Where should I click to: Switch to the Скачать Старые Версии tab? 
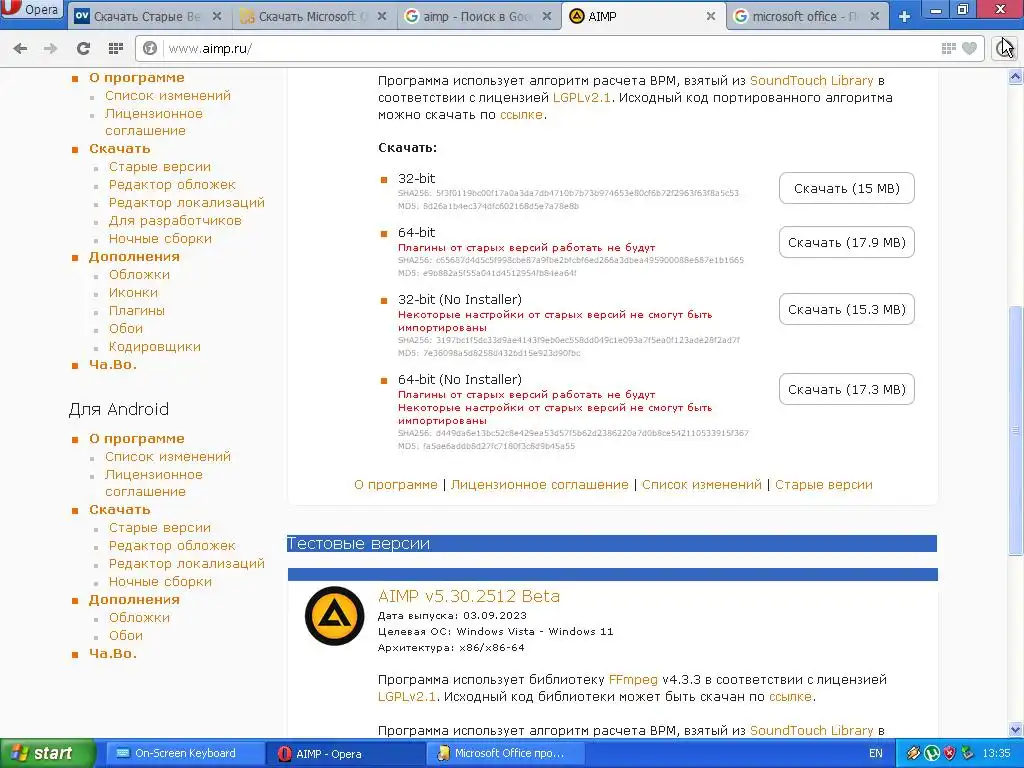coord(148,16)
